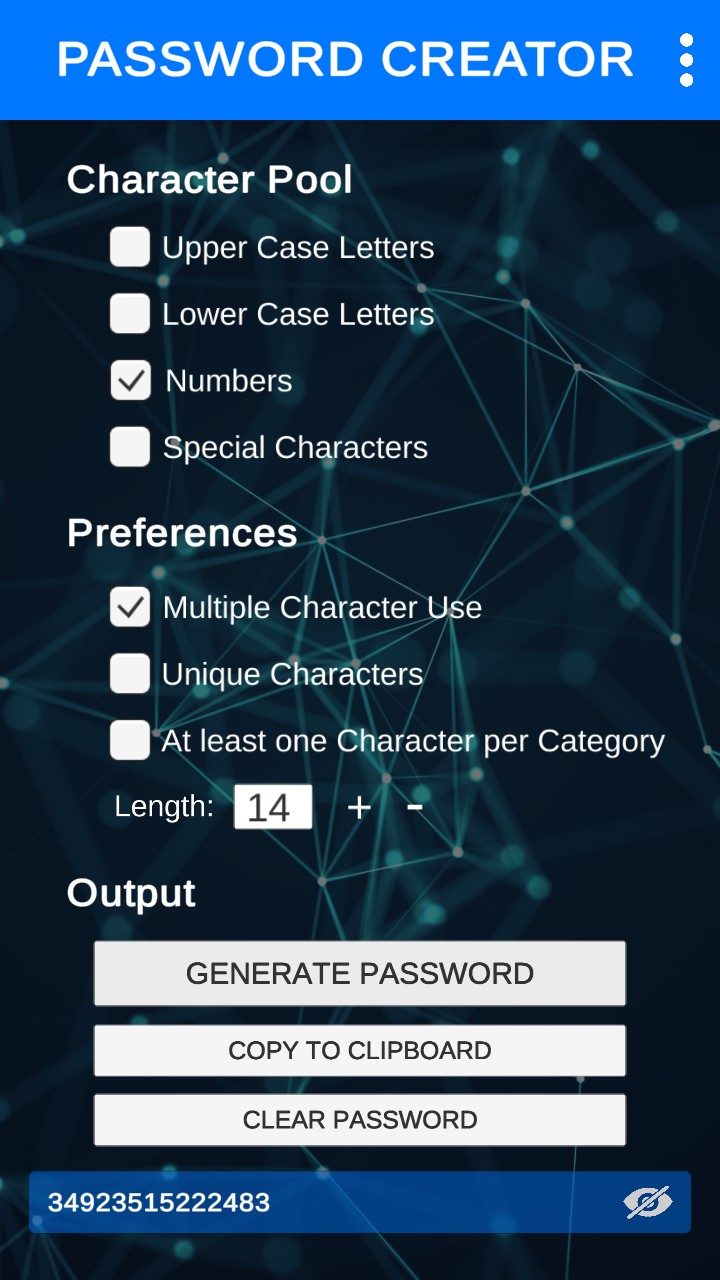Click the Length number input field

(x=272, y=807)
